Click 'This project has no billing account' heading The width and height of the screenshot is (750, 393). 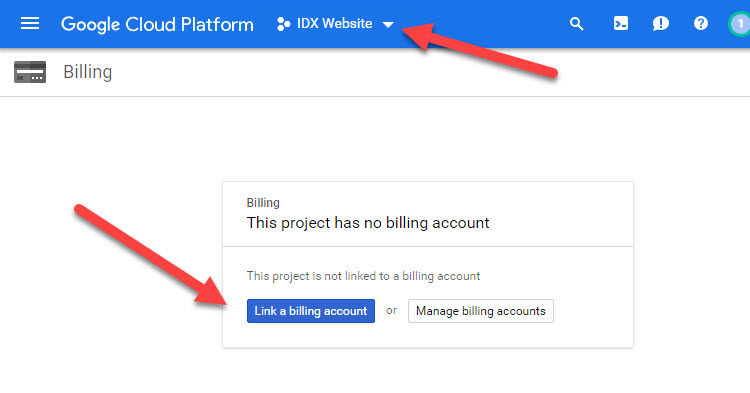point(368,223)
